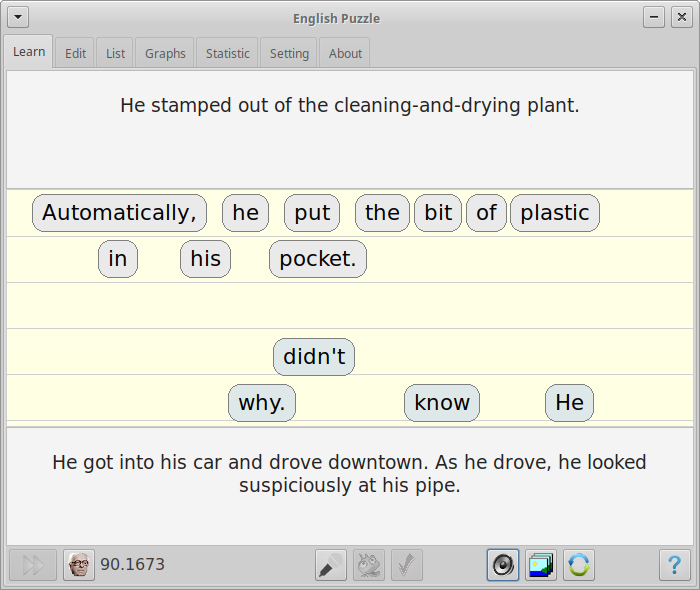
Task: Click the text 'He got into his car and drove downtown.'
Action: [x=240, y=462]
